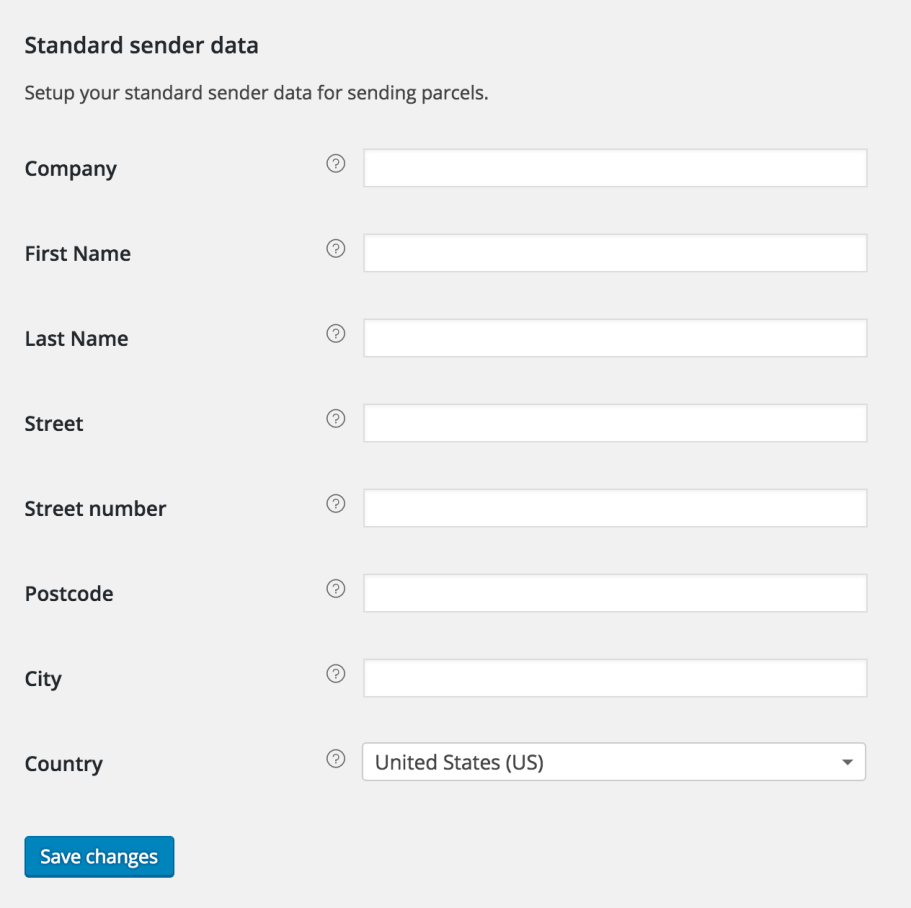Click the Save changes button
This screenshot has height=908, width=911.
(99, 856)
